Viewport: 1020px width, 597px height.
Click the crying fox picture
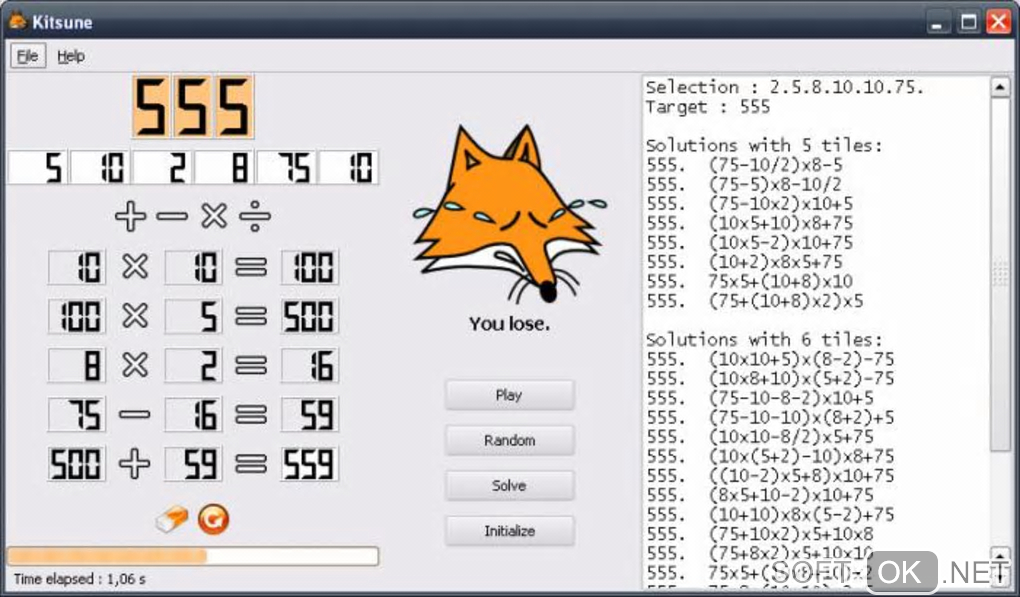(509, 215)
